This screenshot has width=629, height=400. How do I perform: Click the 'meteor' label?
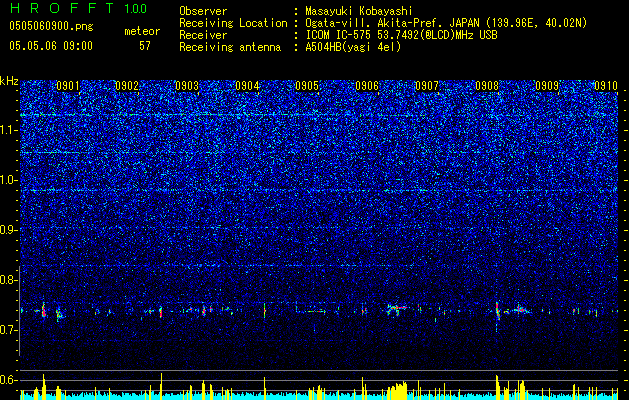(x=142, y=31)
